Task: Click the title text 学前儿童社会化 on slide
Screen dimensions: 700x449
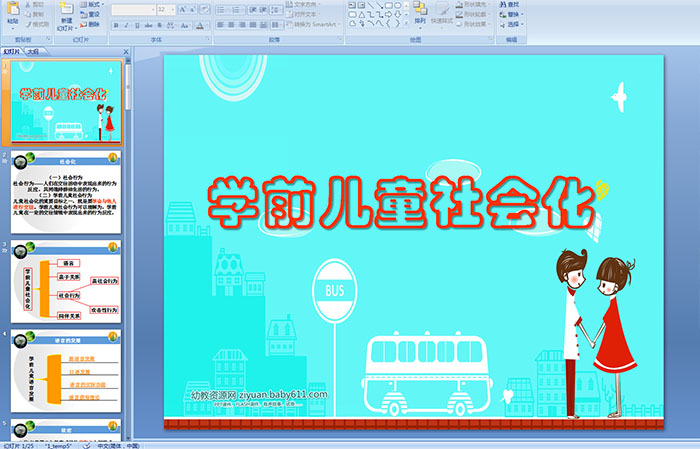Action: click(x=402, y=203)
